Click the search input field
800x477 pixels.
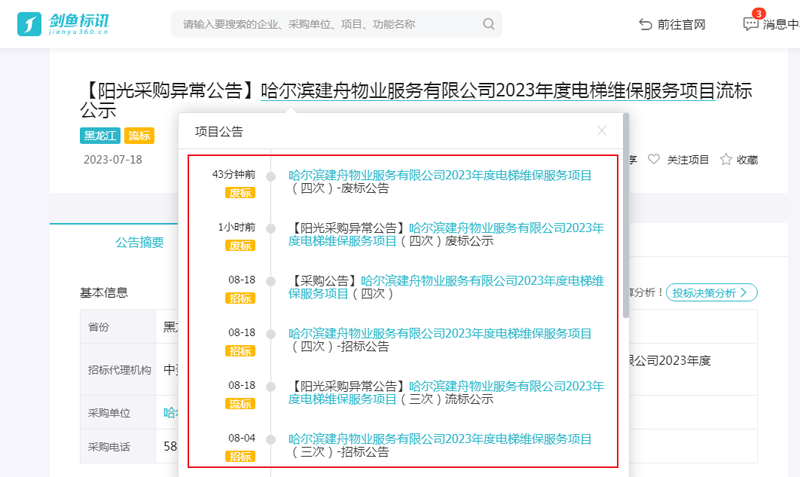336,24
